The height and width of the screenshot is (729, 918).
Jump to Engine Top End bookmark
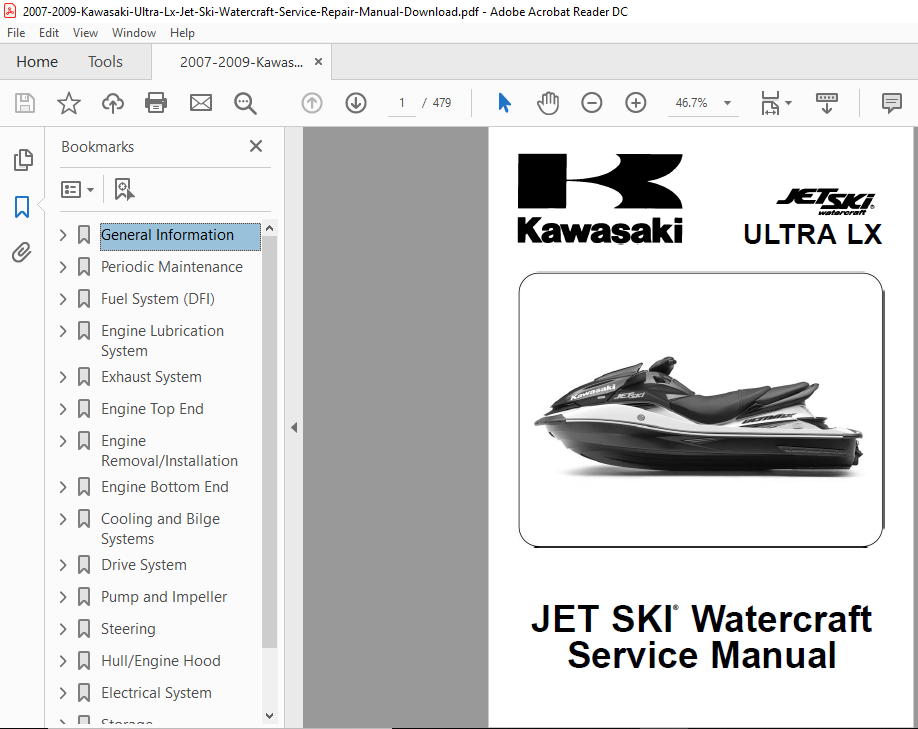coord(152,409)
